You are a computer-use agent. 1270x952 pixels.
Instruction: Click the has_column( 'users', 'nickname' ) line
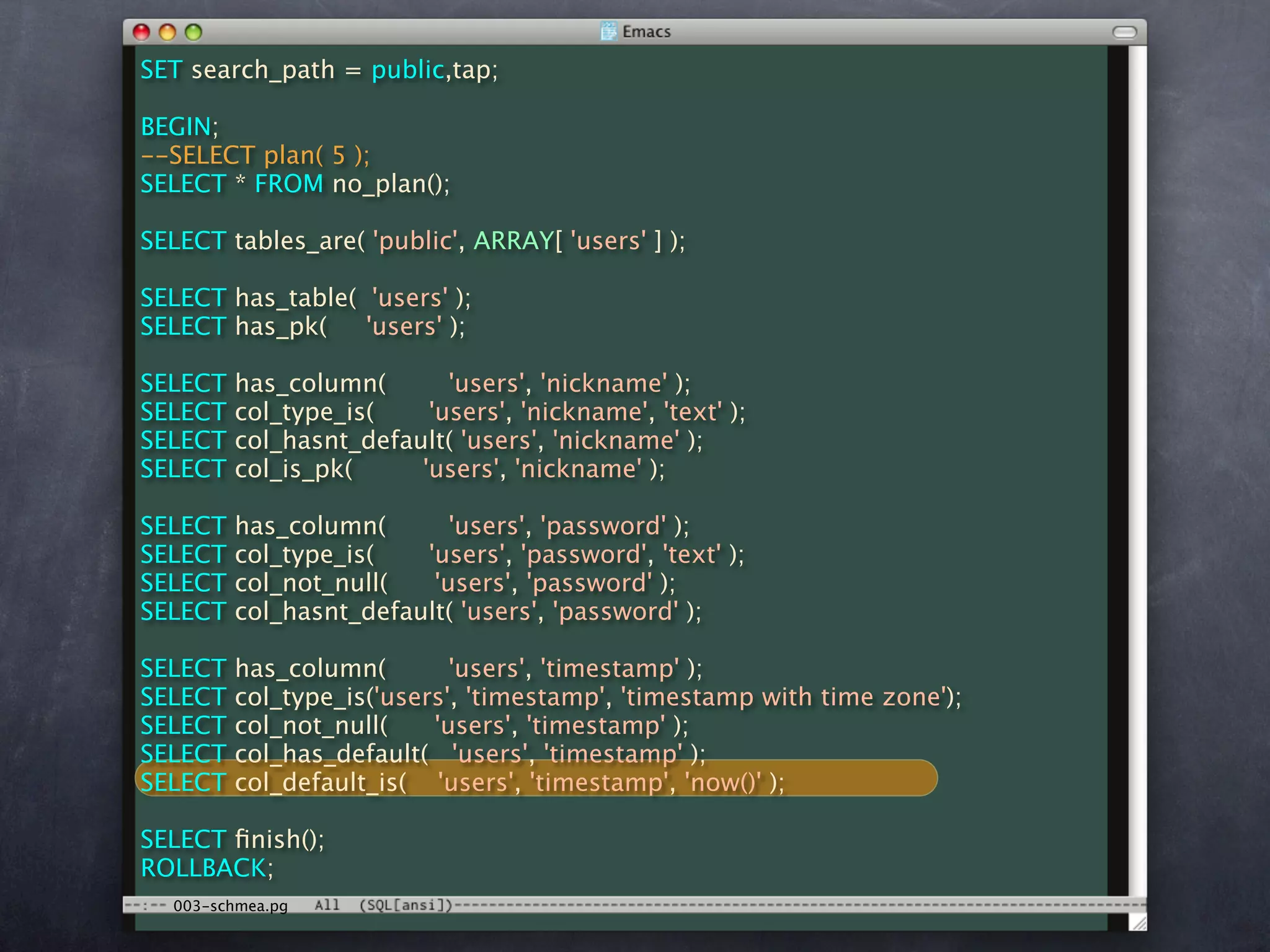415,384
